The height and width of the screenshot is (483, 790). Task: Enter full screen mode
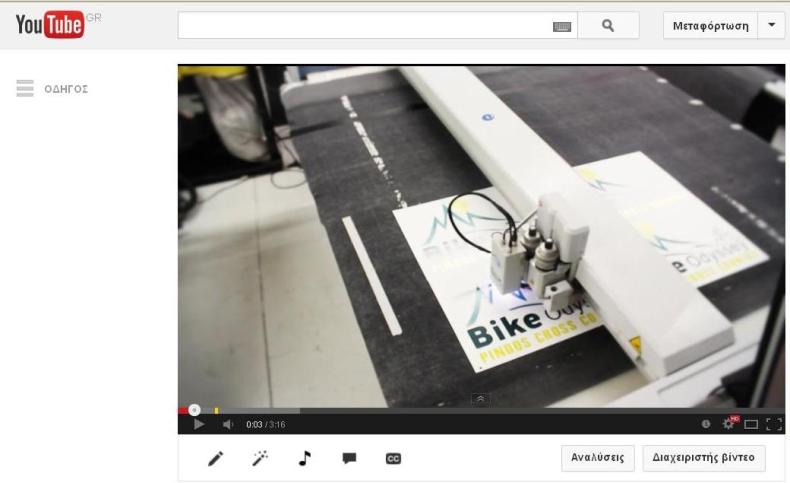[772, 424]
